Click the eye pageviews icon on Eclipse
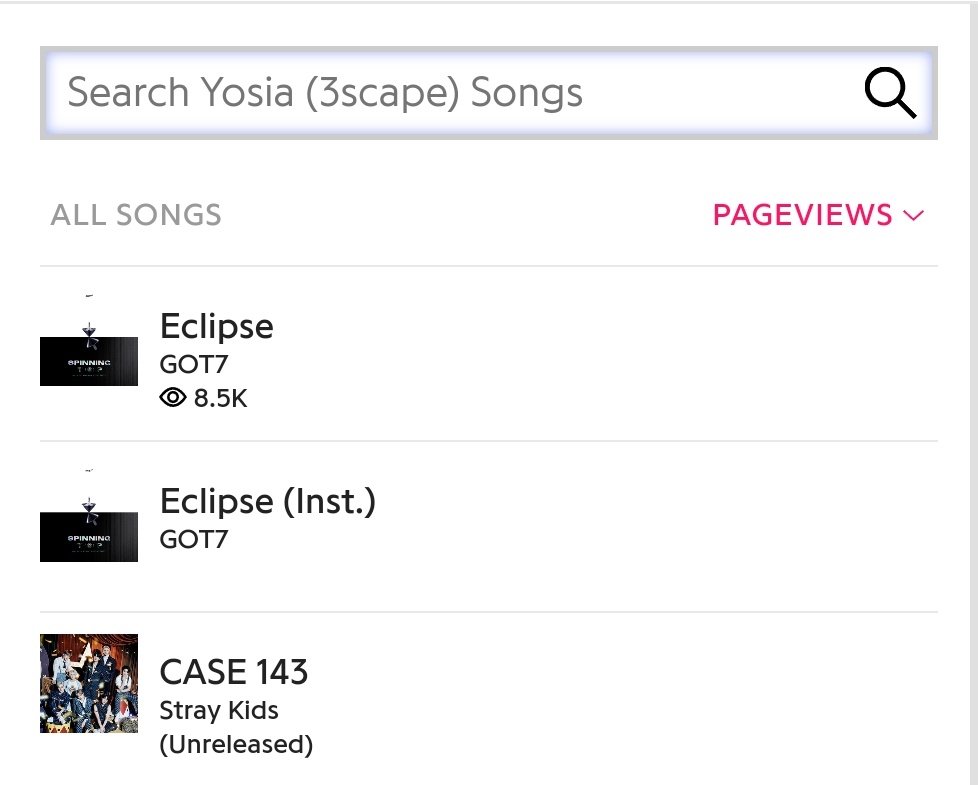Screen dimensions: 978x785 [x=173, y=398]
